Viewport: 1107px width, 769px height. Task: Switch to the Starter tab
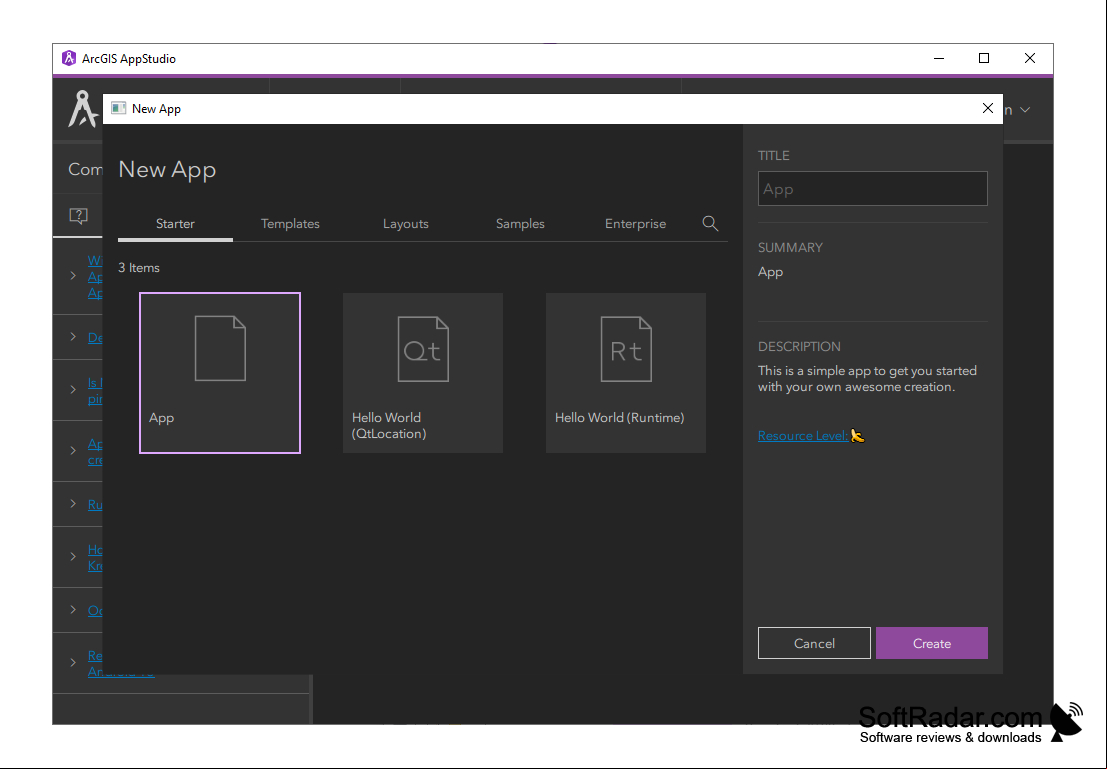[175, 224]
